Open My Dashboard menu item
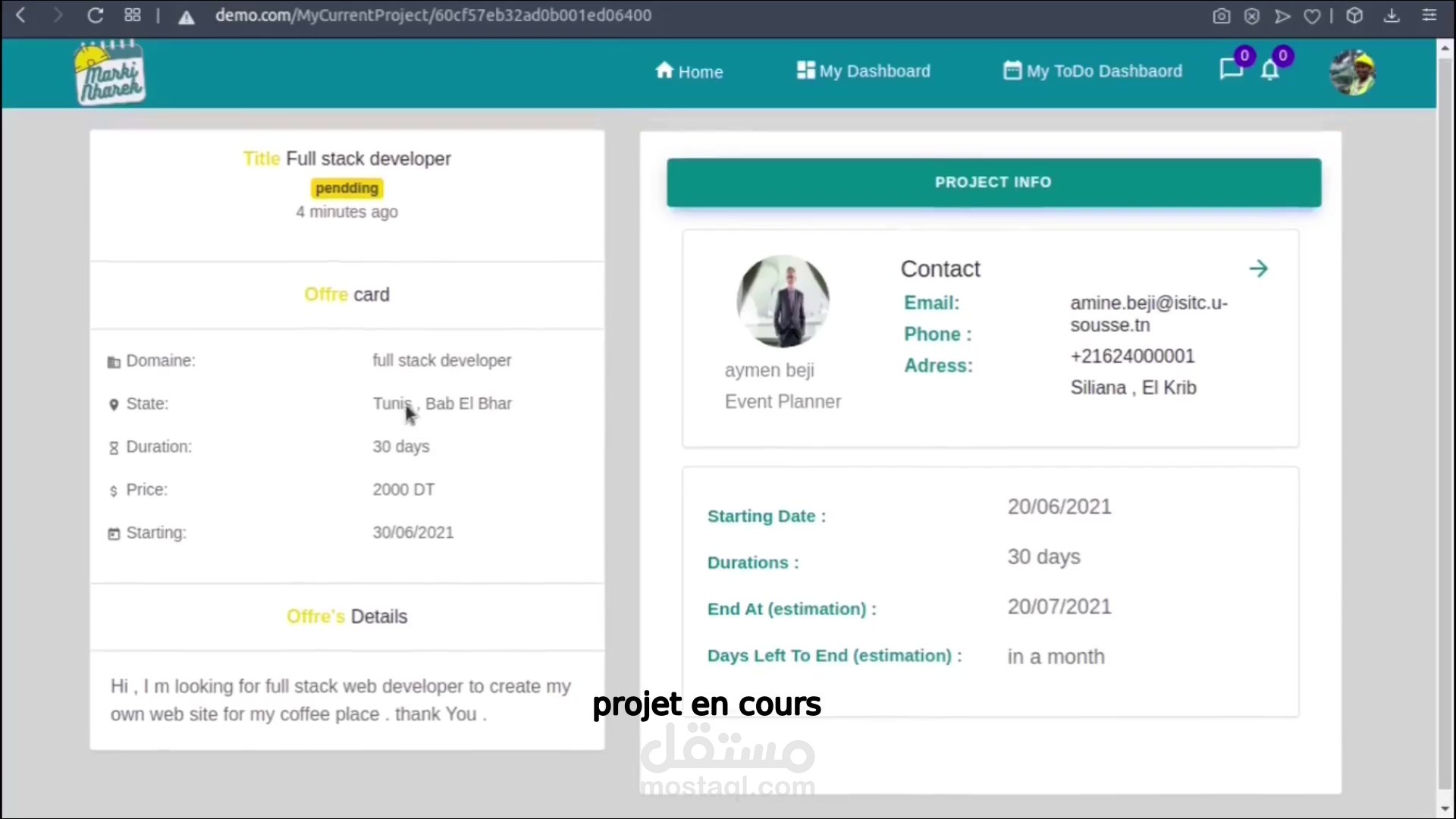The width and height of the screenshot is (1456, 819). [x=864, y=71]
